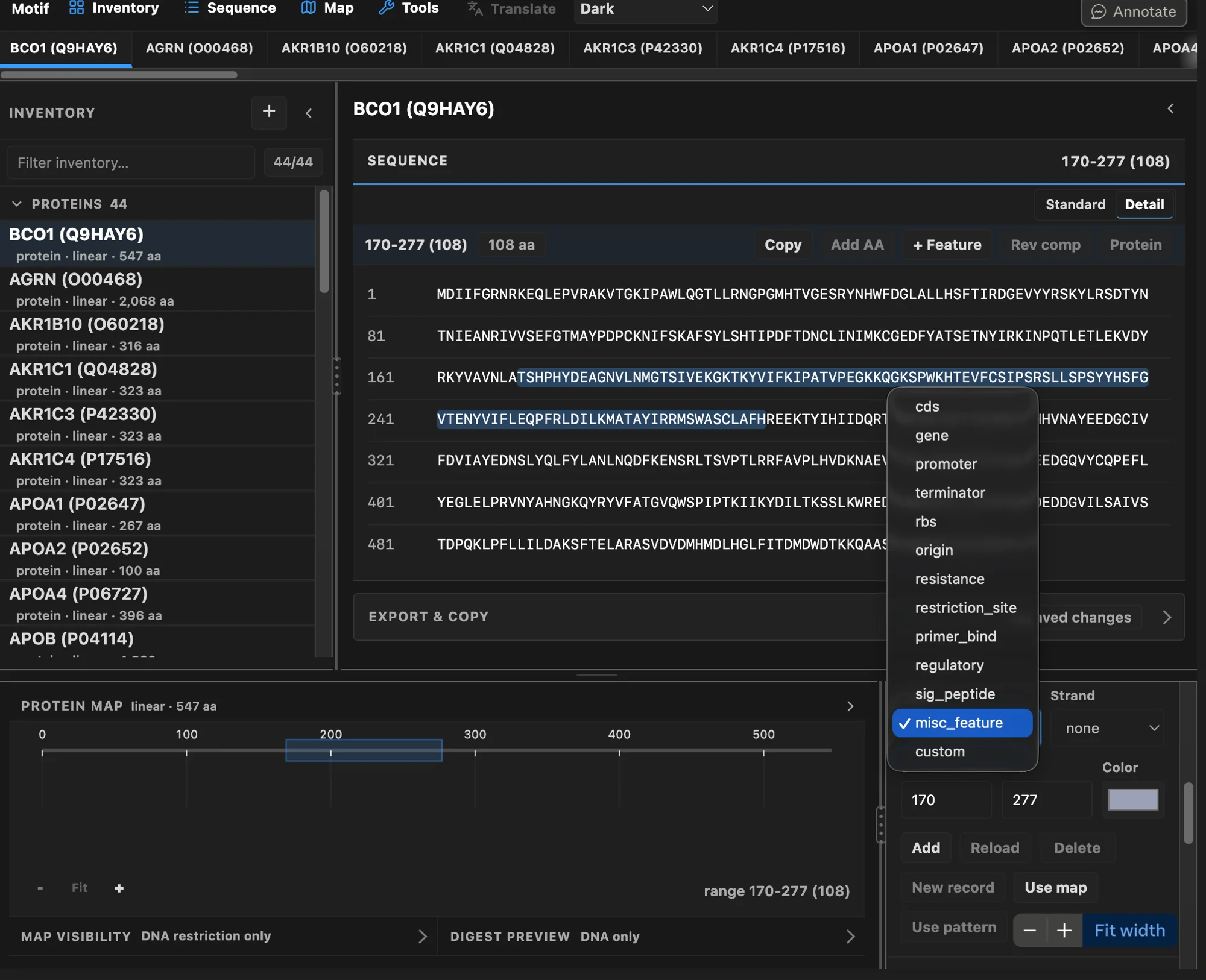Screen dimensions: 1206x980
Task: Switch to AKR1B10 (O60218) tab
Action: point(344,48)
